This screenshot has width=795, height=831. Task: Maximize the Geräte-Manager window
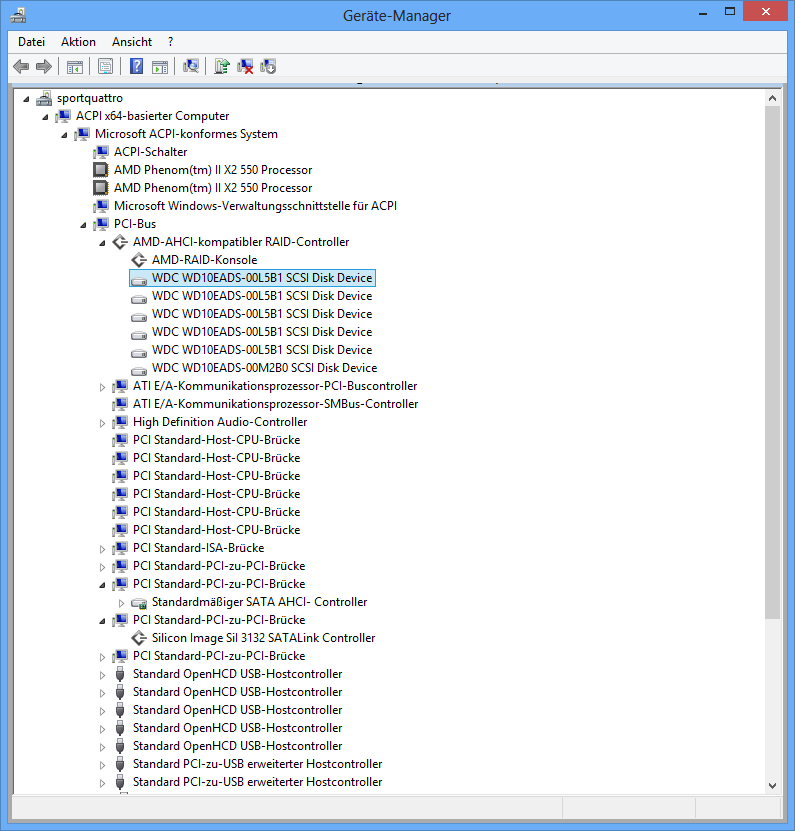[x=730, y=12]
